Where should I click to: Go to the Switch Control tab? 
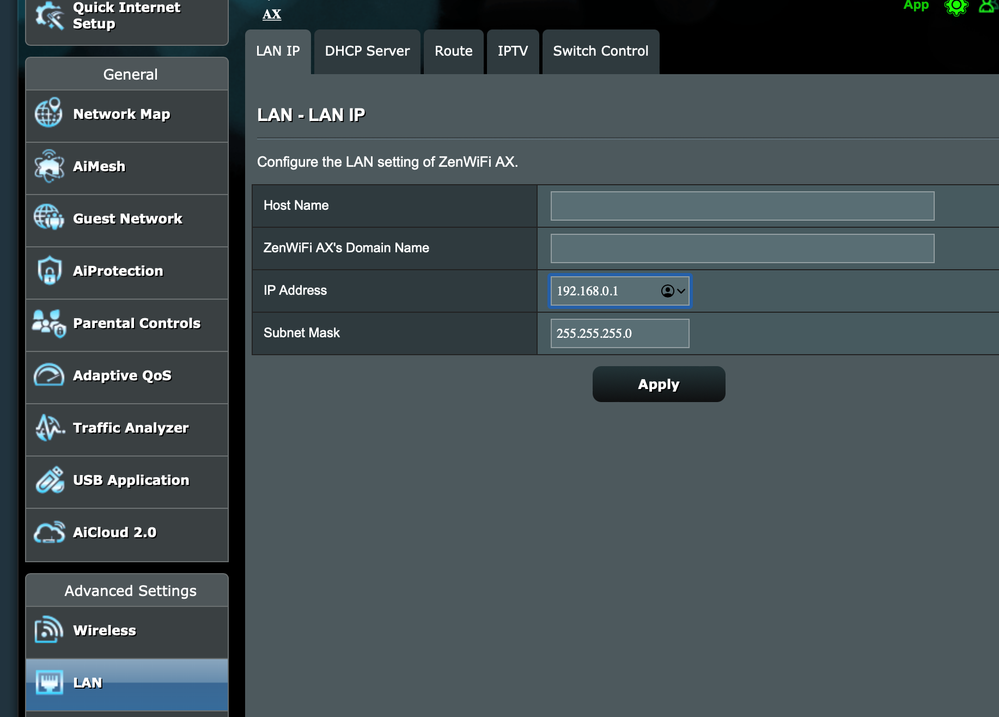600,51
